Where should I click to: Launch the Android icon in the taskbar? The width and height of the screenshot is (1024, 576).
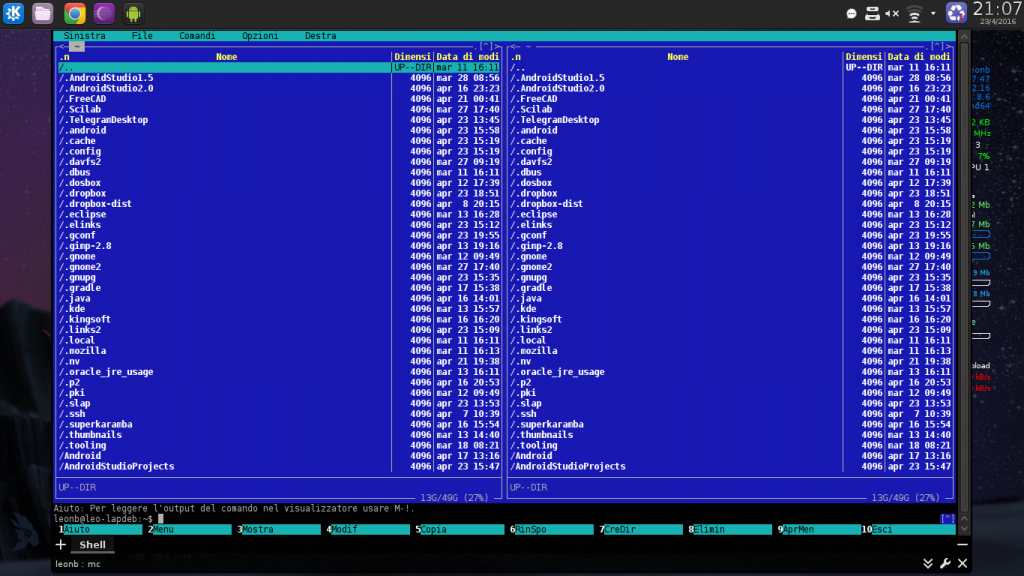pyautogui.click(x=134, y=13)
